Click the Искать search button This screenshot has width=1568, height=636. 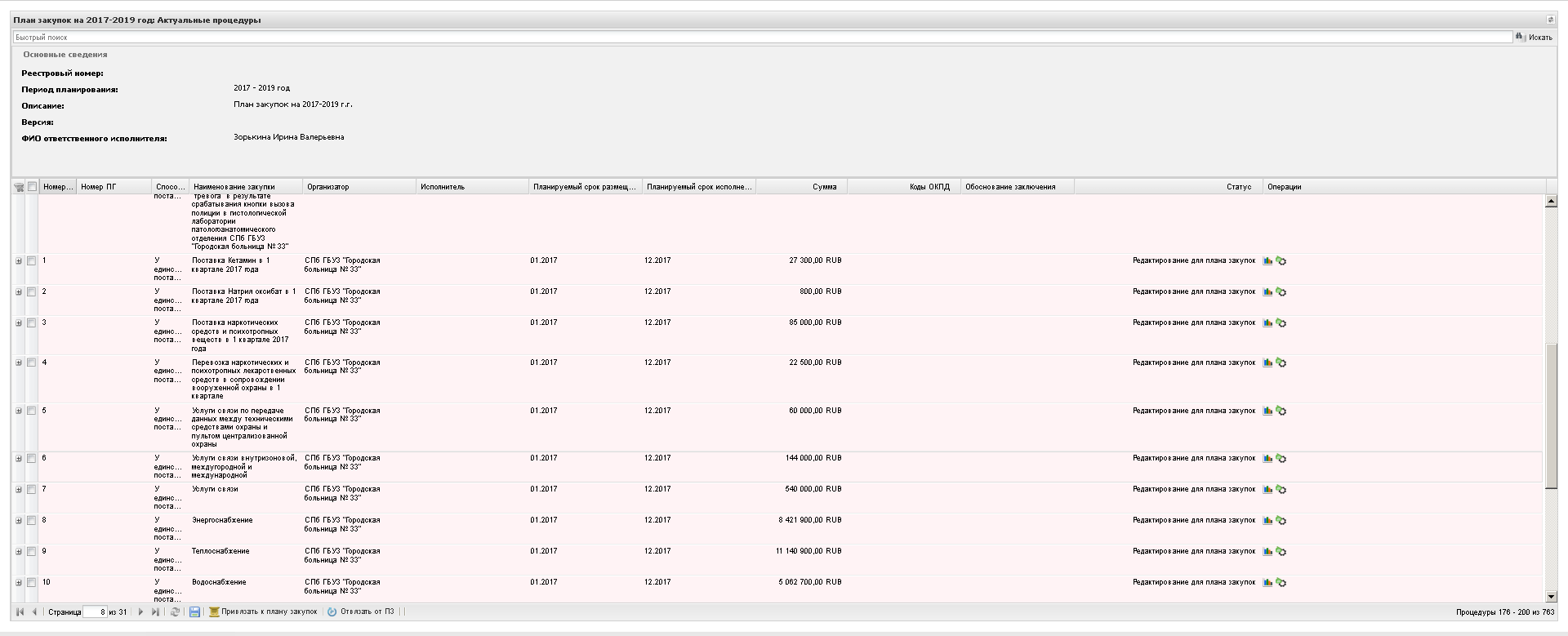point(1535,38)
